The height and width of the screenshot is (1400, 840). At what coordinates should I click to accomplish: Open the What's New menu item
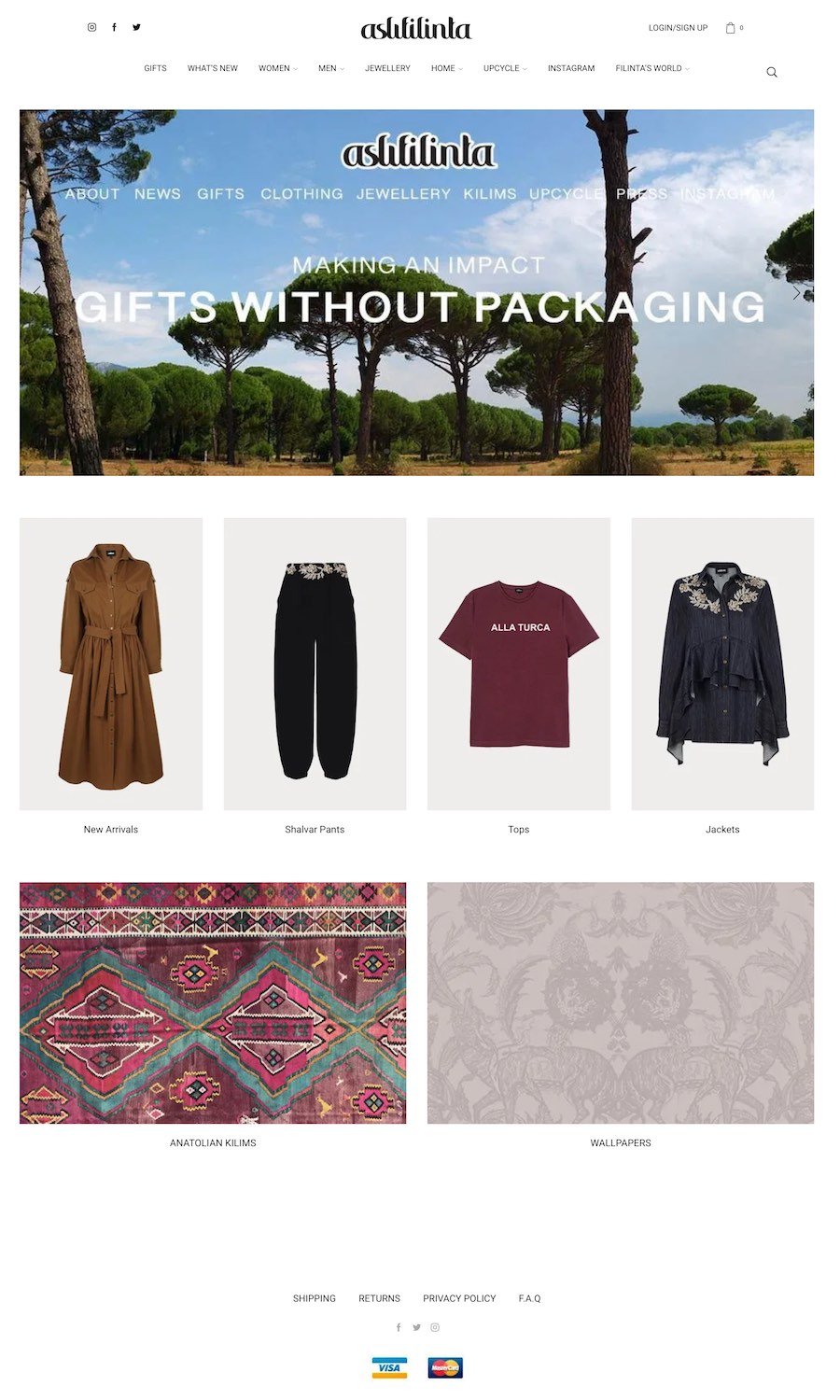[213, 68]
